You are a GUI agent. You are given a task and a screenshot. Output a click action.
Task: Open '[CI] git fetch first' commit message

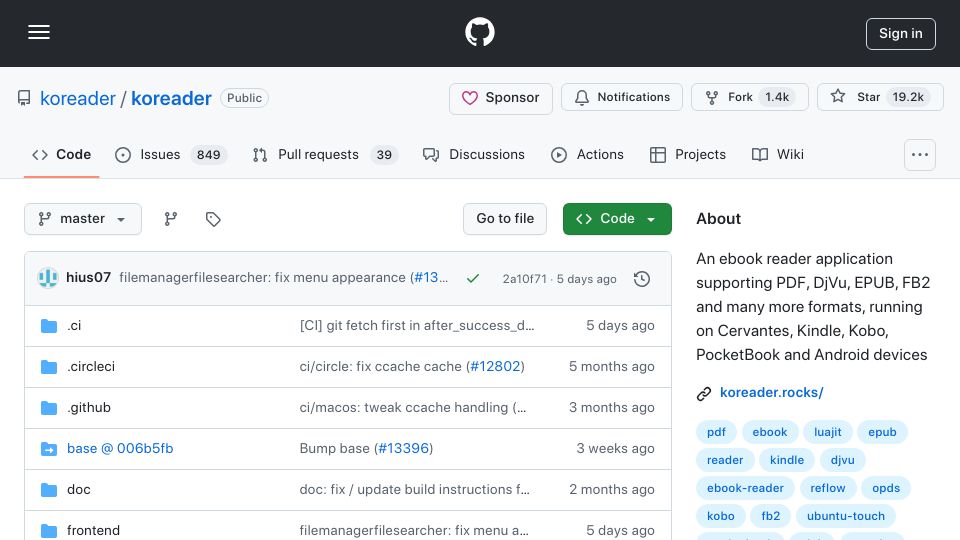pos(417,326)
